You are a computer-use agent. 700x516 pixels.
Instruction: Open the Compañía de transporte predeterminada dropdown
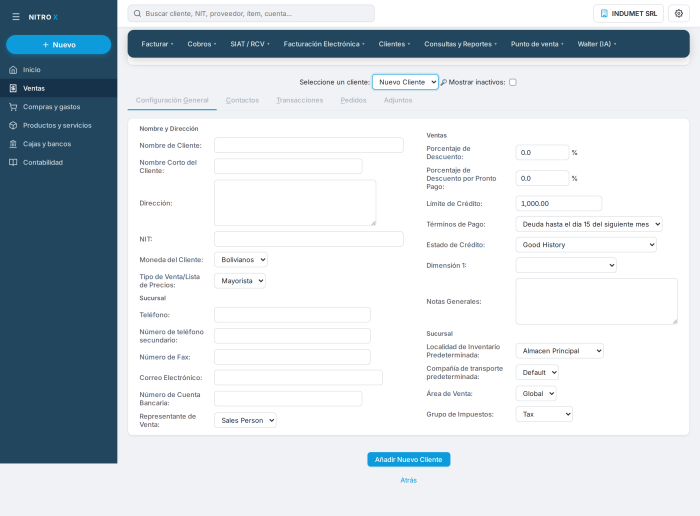(537, 372)
